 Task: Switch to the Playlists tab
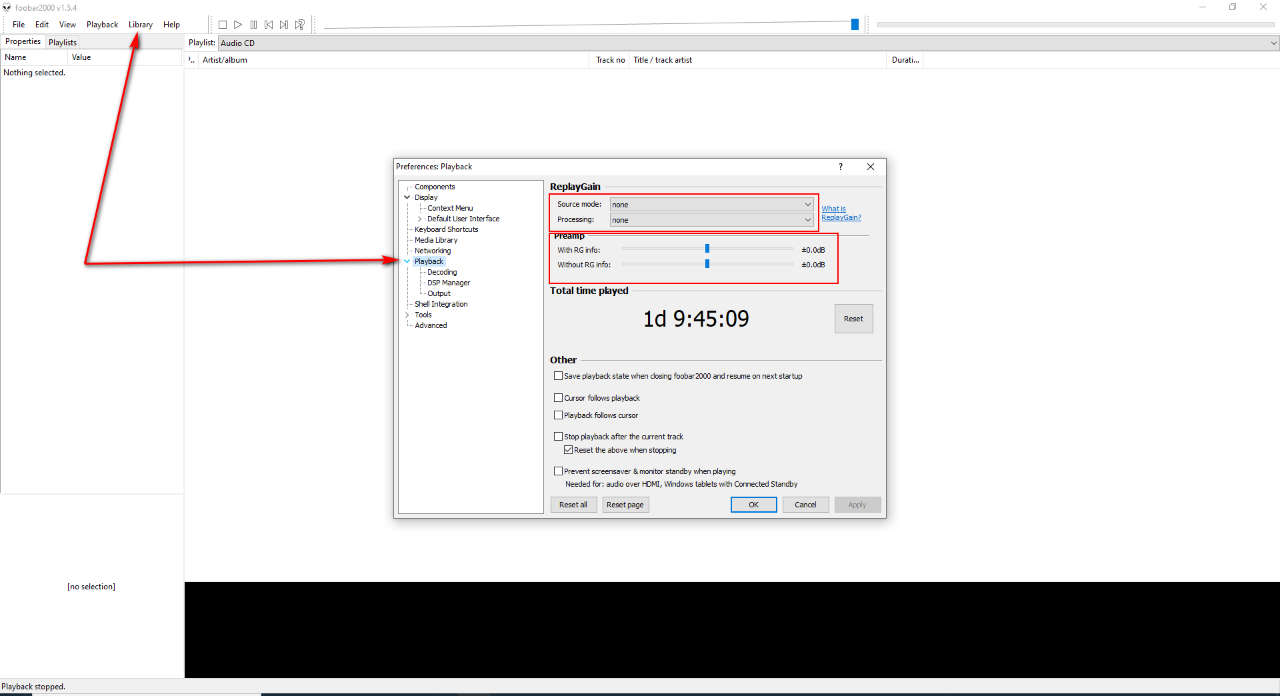(x=63, y=42)
